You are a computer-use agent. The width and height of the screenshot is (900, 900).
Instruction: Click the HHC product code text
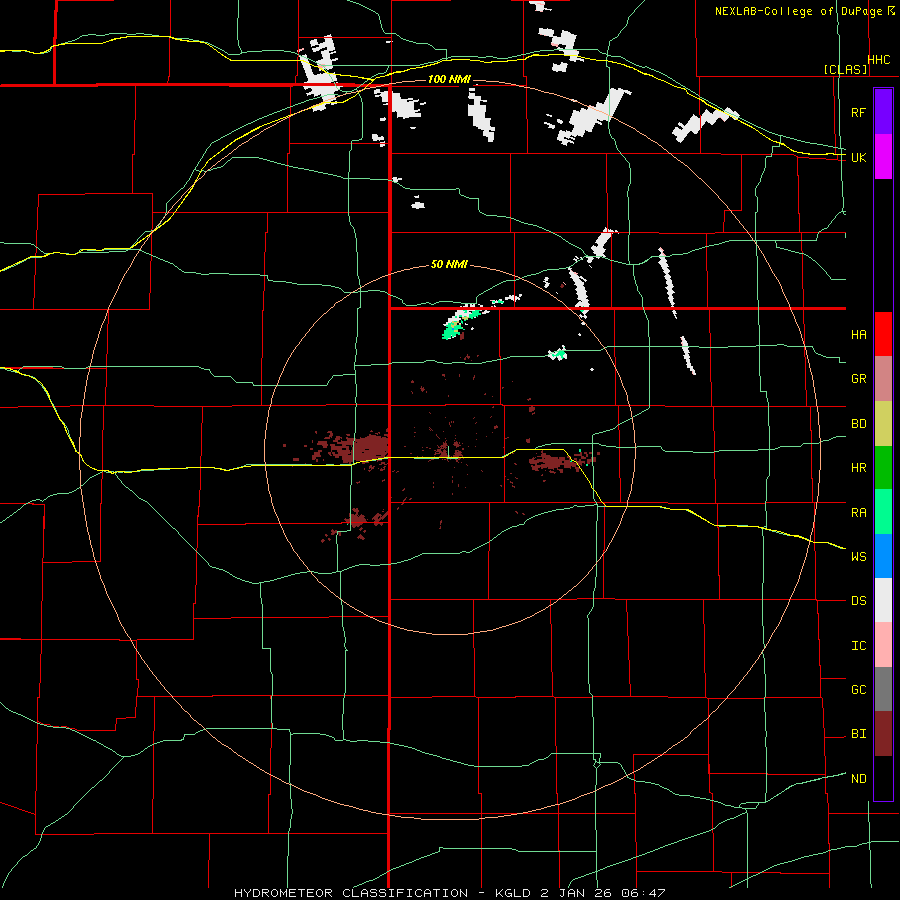(879, 59)
